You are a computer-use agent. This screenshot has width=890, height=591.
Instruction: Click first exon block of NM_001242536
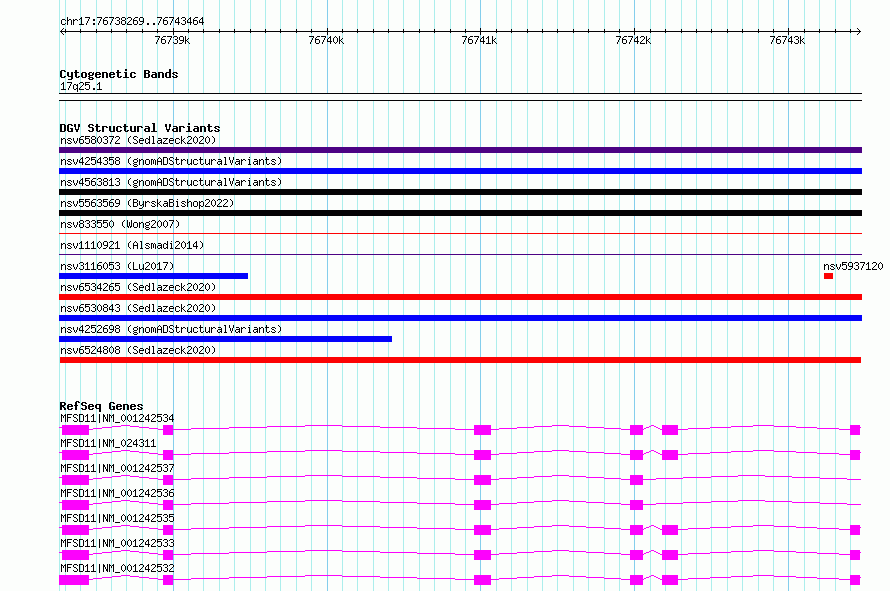tap(74, 505)
